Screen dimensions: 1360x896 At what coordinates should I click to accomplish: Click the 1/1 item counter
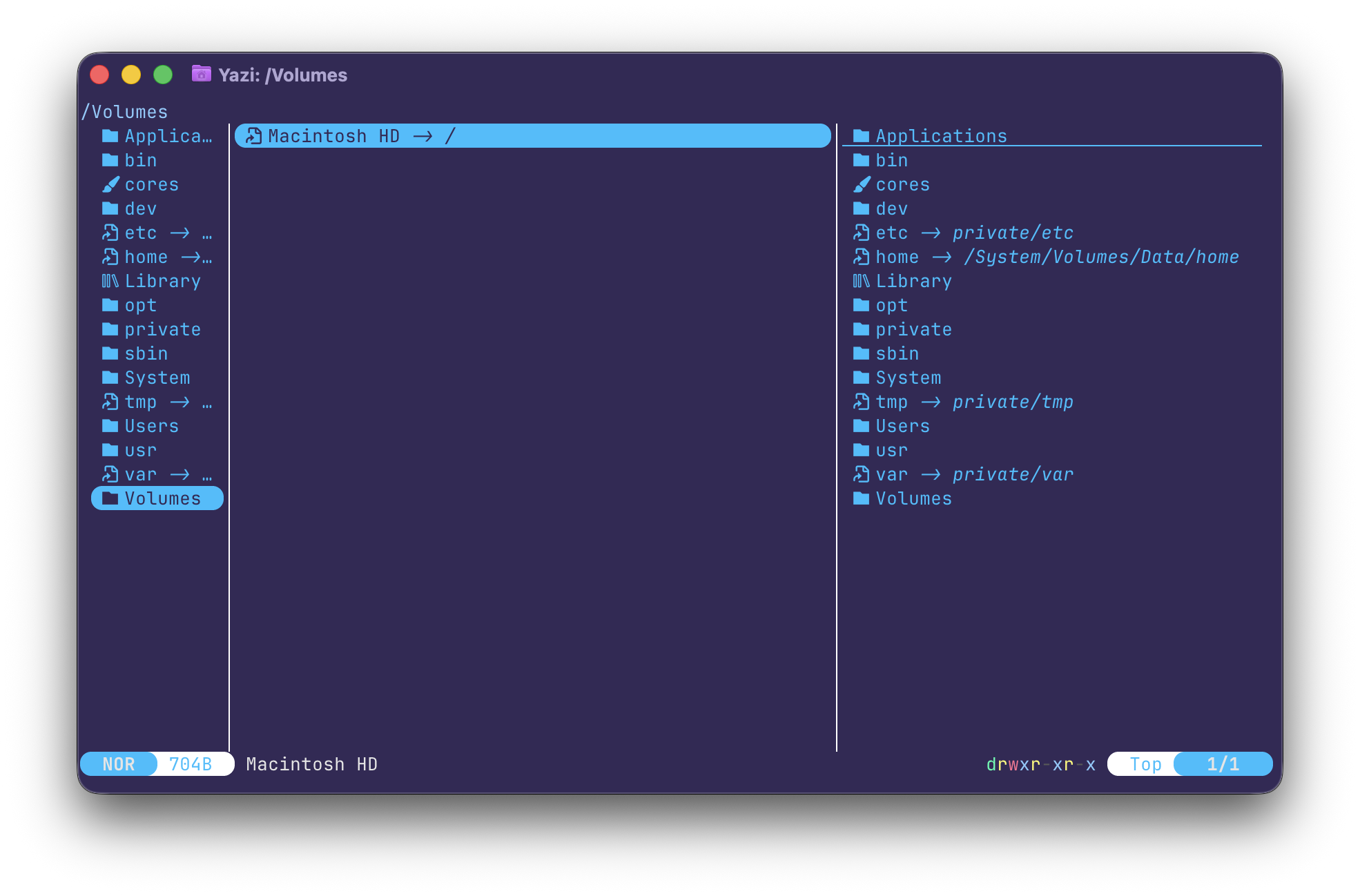pyautogui.click(x=1223, y=764)
